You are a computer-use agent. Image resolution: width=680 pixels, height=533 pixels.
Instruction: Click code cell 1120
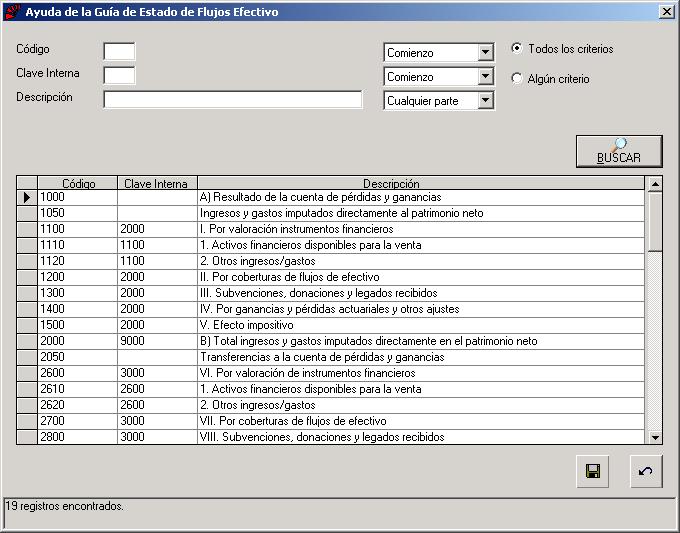pos(78,262)
